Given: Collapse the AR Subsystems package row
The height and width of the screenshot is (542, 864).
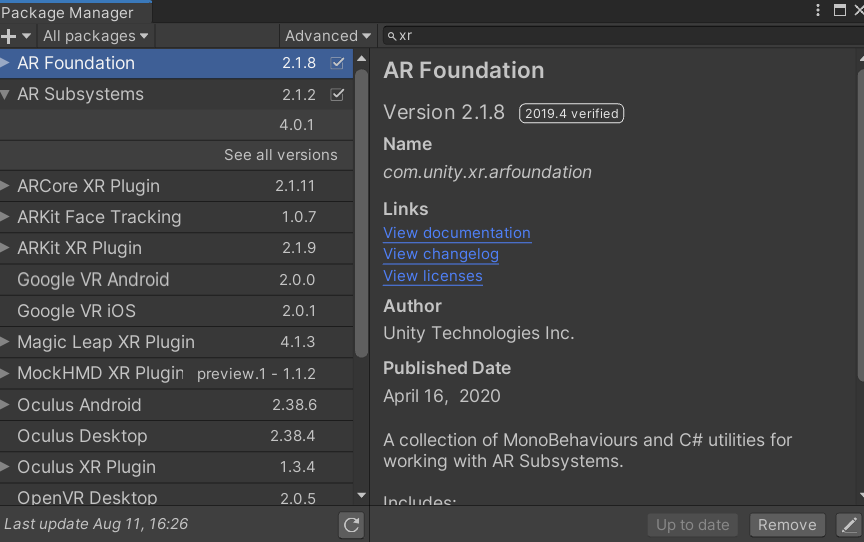Looking at the screenshot, I should (x=5, y=94).
